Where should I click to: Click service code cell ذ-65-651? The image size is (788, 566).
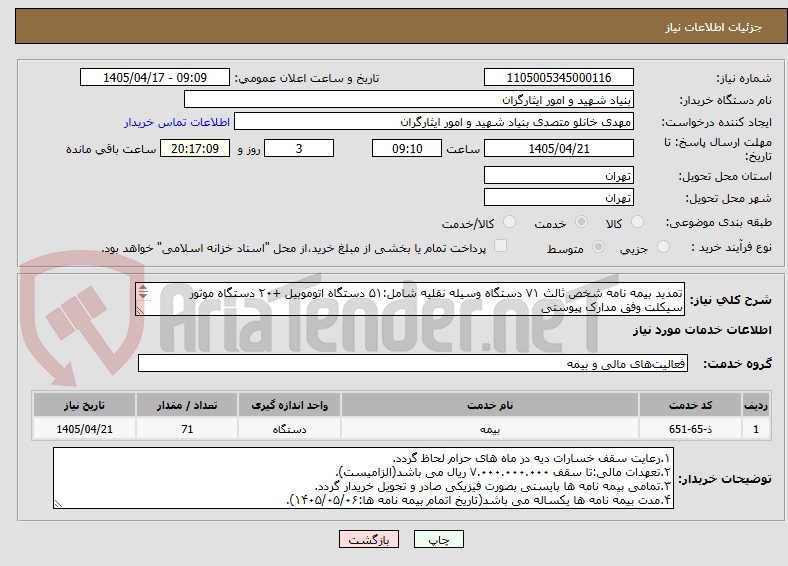pos(691,429)
